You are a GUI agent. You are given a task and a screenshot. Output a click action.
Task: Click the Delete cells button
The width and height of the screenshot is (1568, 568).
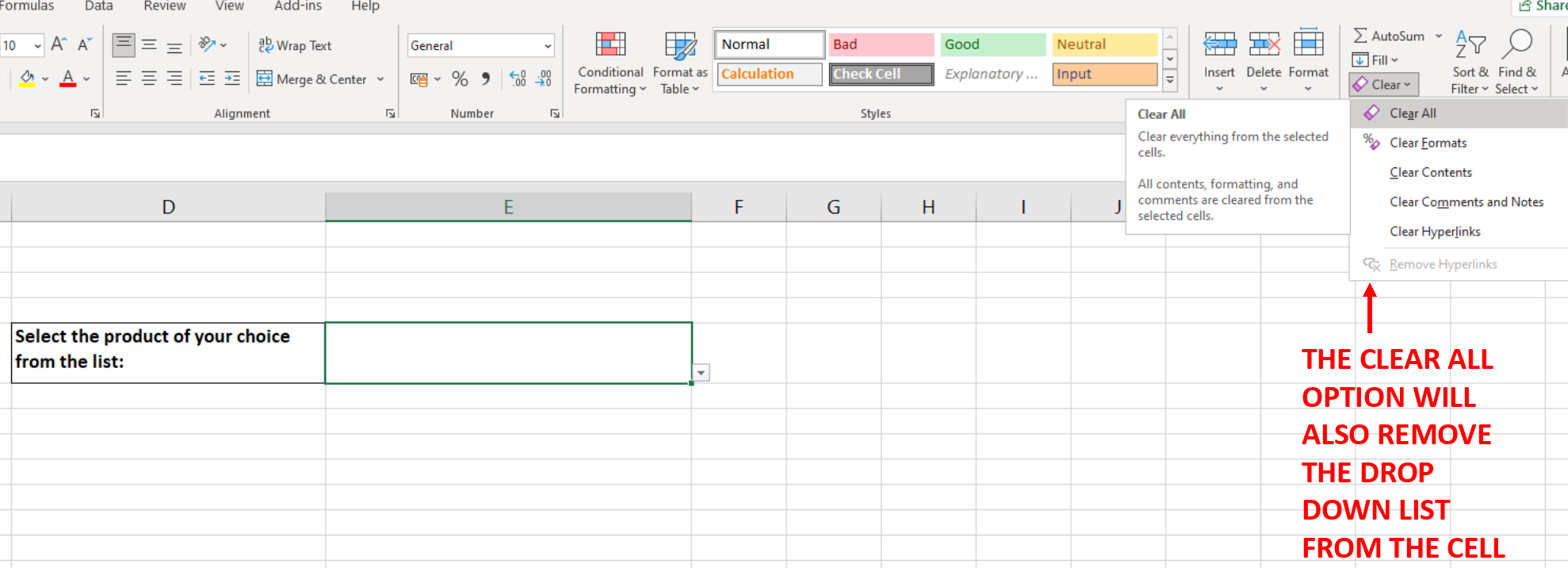[1264, 61]
